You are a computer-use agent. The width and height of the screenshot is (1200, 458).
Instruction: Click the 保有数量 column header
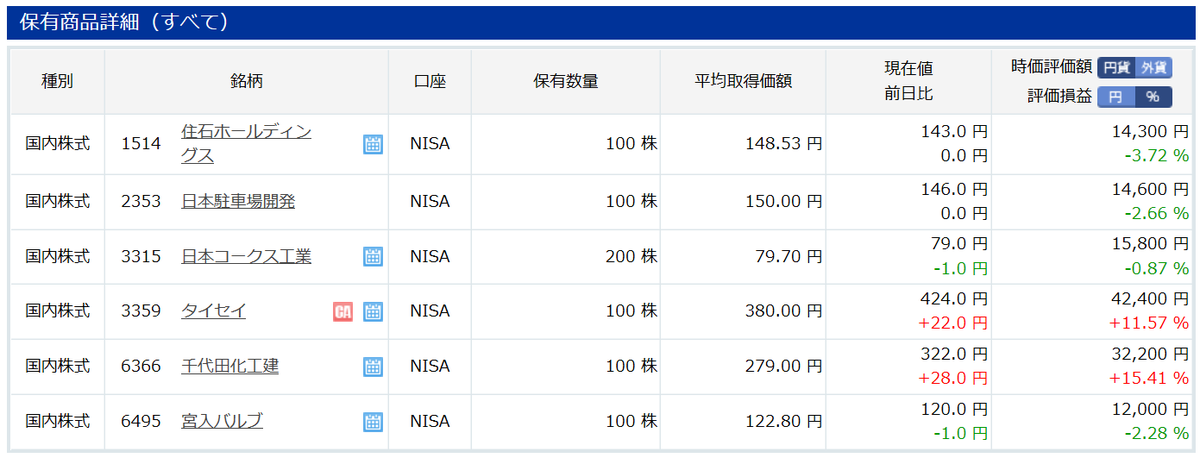coord(566,82)
